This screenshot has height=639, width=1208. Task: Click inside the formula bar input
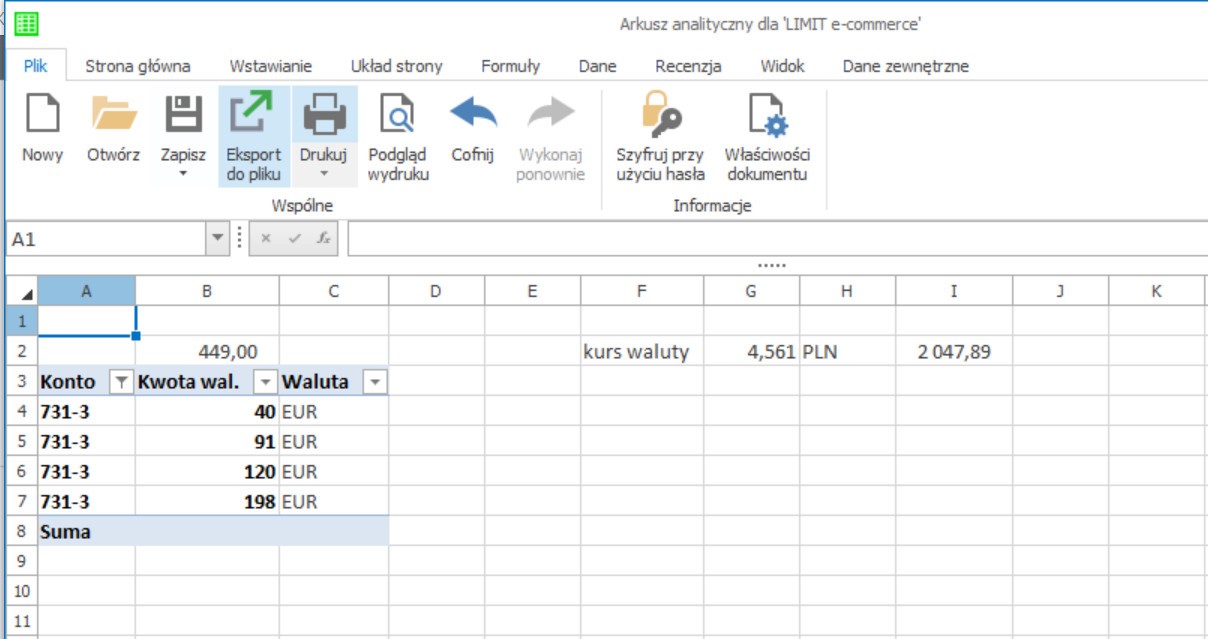pos(777,240)
